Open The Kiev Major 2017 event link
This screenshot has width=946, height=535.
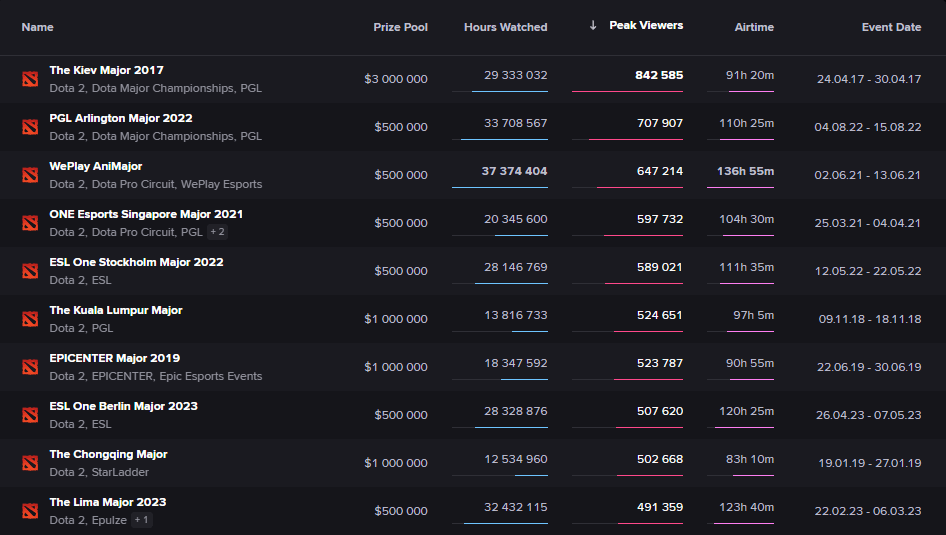tap(106, 70)
